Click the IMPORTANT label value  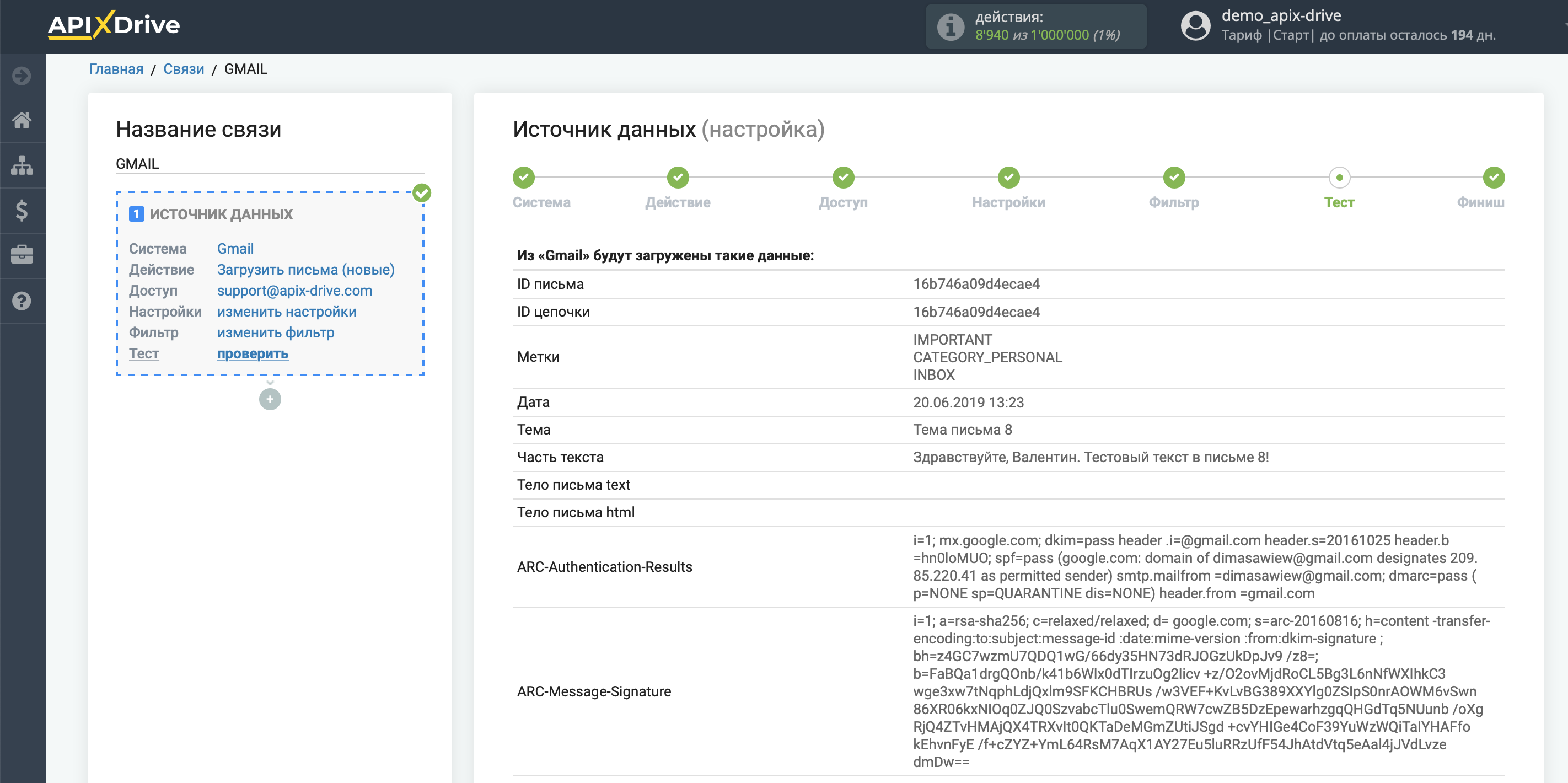point(953,340)
